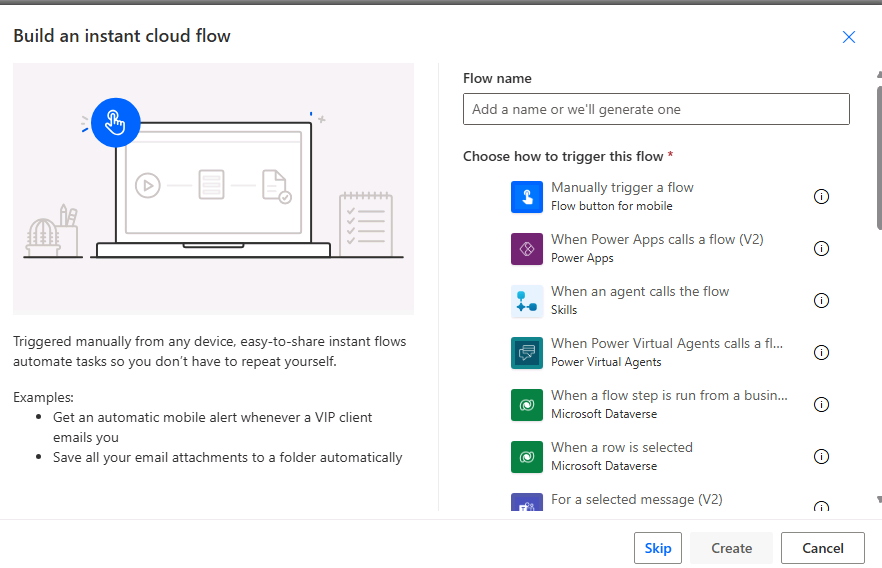This screenshot has height=568, width=882.
Task: Show info for flow step run from business process
Action: click(x=821, y=405)
